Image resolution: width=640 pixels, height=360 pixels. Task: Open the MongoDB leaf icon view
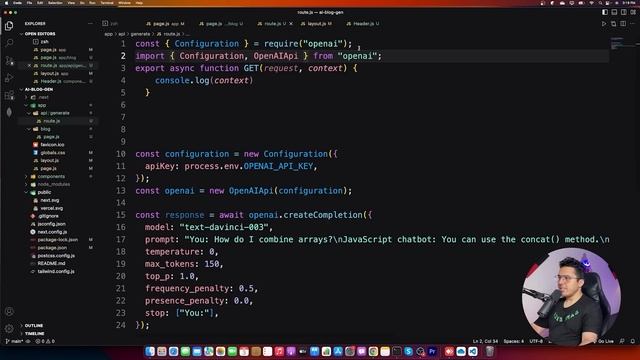(9, 112)
